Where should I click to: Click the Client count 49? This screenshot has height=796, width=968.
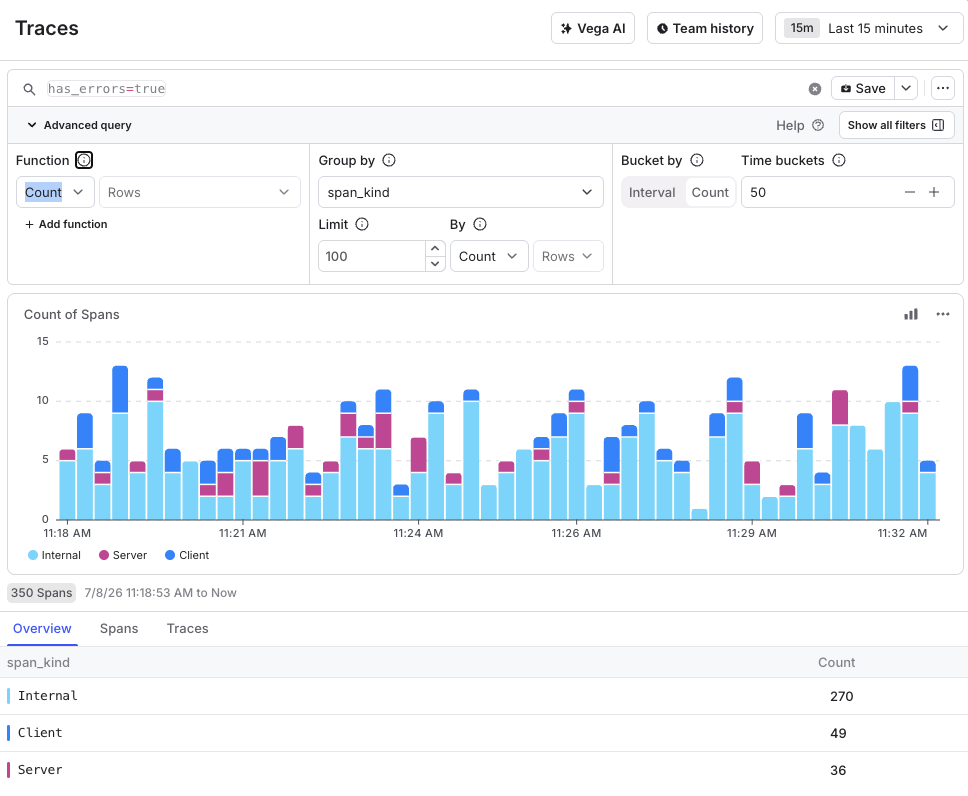[838, 734]
